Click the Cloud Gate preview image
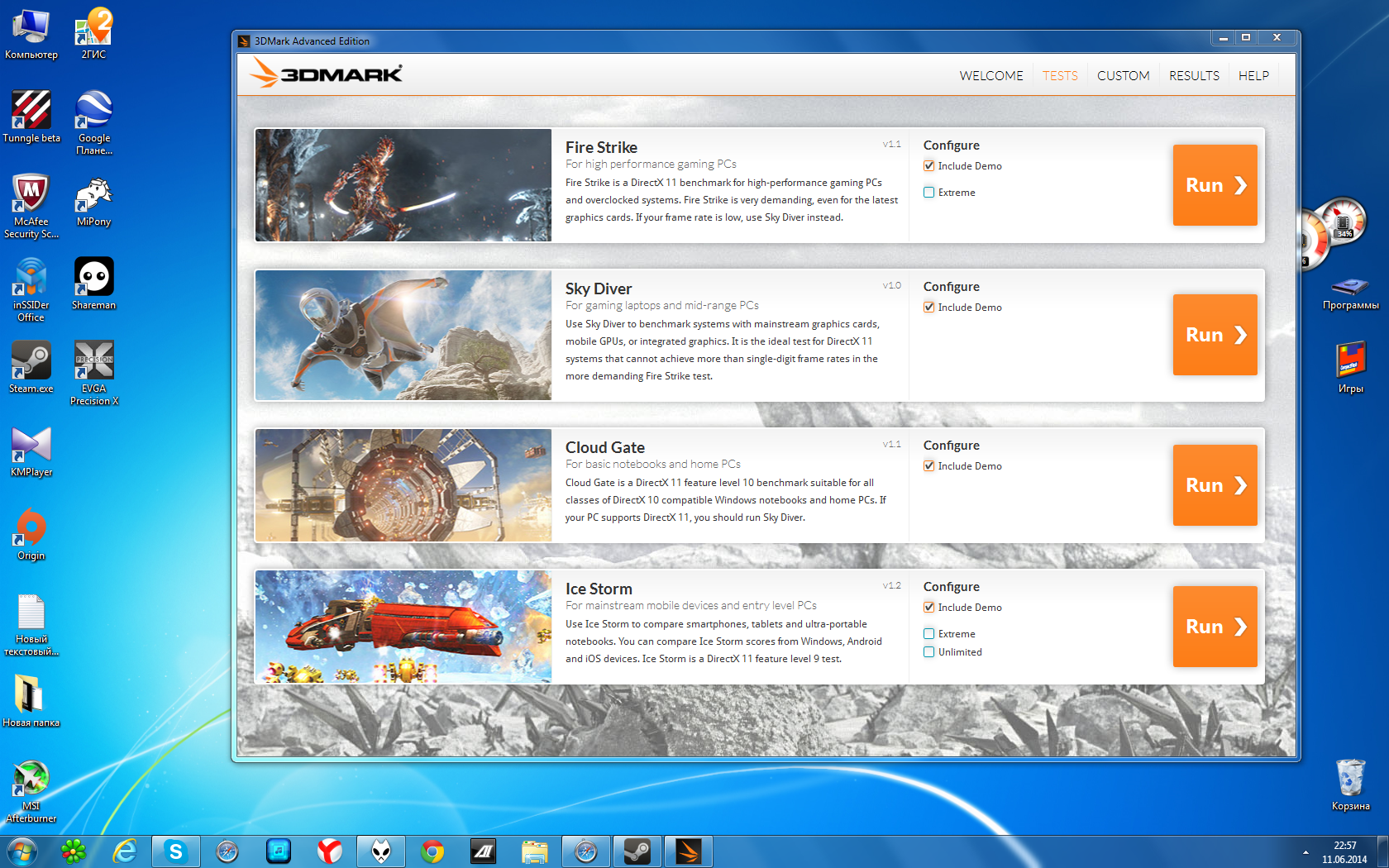Screen dimensions: 1389x868 [x=403, y=485]
